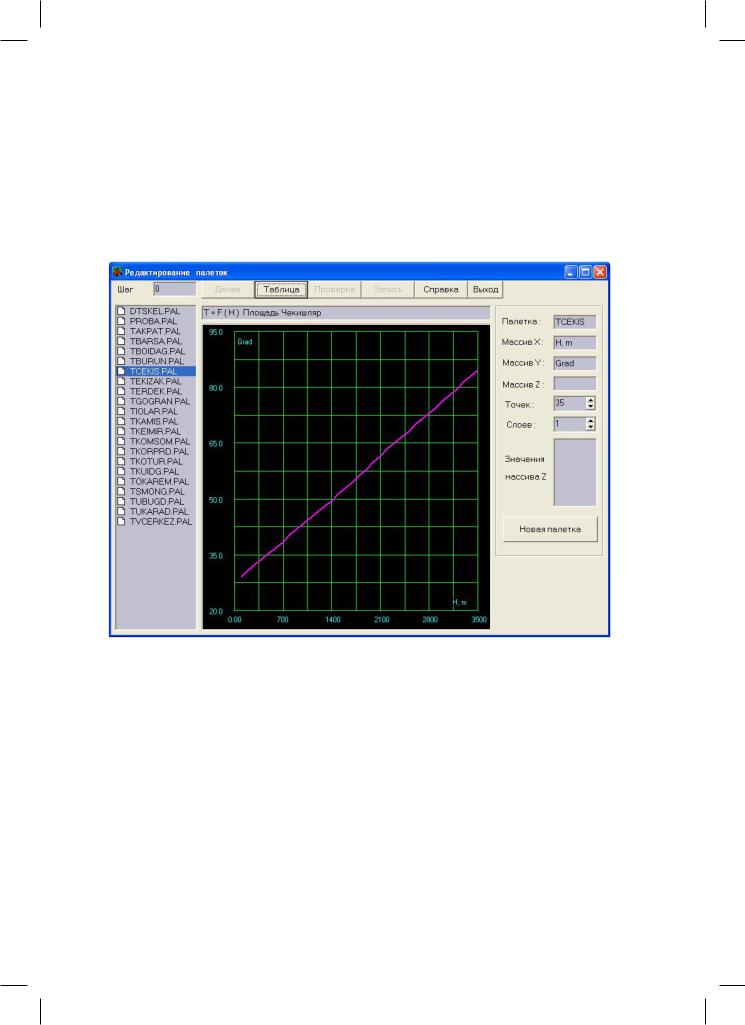Select file TAKPAT.PAL in list
The image size is (745, 1025).
(x=155, y=331)
